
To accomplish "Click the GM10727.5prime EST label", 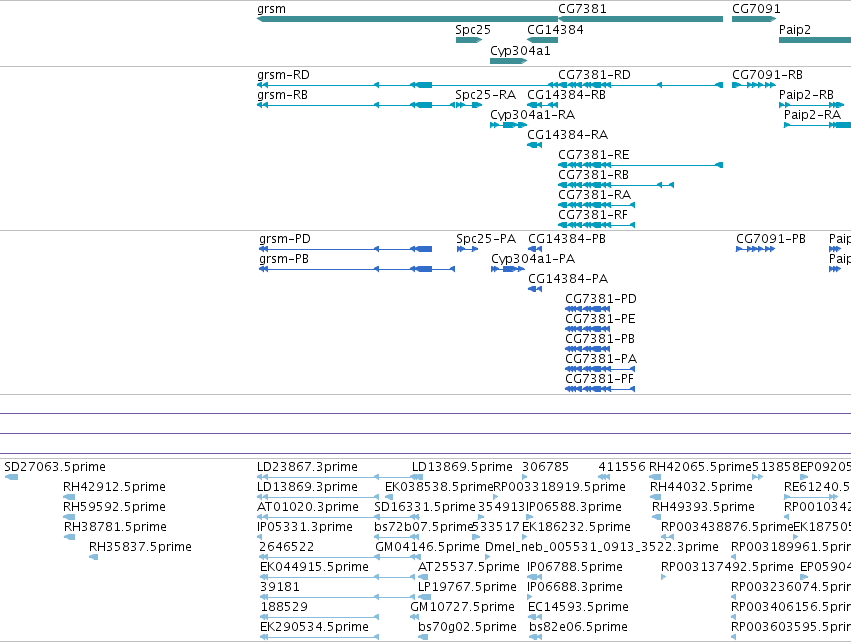I will point(462,607).
